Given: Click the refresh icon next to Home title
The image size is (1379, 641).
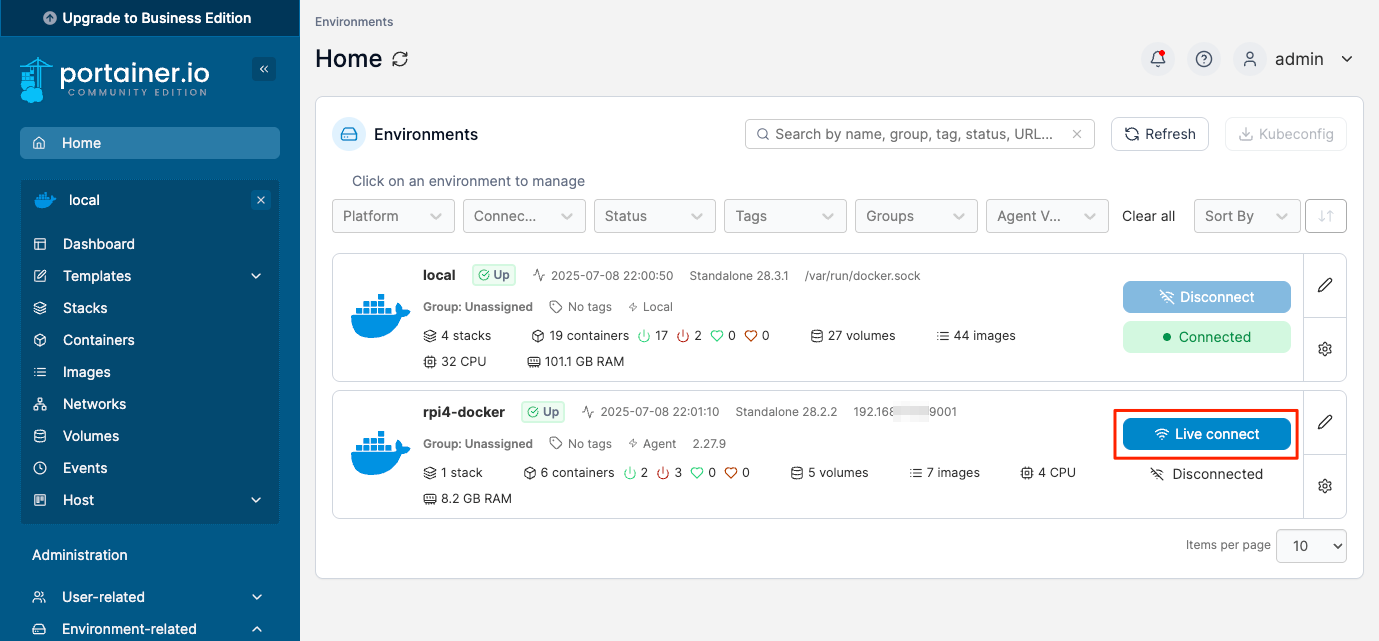Looking at the screenshot, I should 400,59.
